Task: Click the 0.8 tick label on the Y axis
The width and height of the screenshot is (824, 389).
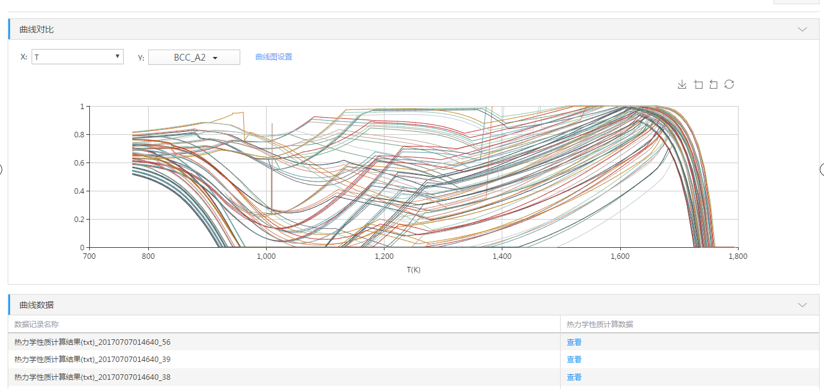Action: pos(79,135)
